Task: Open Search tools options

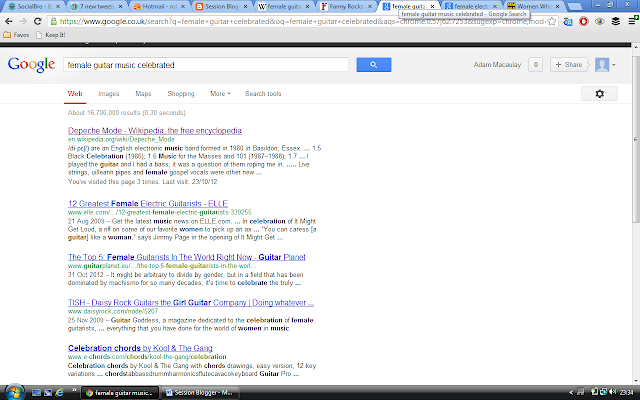Action: point(263,93)
